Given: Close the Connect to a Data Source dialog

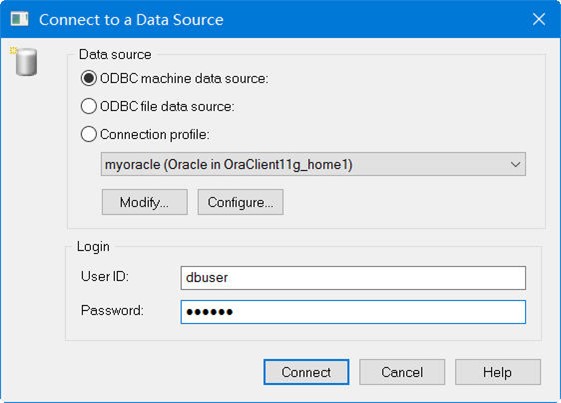Looking at the screenshot, I should click(539, 19).
